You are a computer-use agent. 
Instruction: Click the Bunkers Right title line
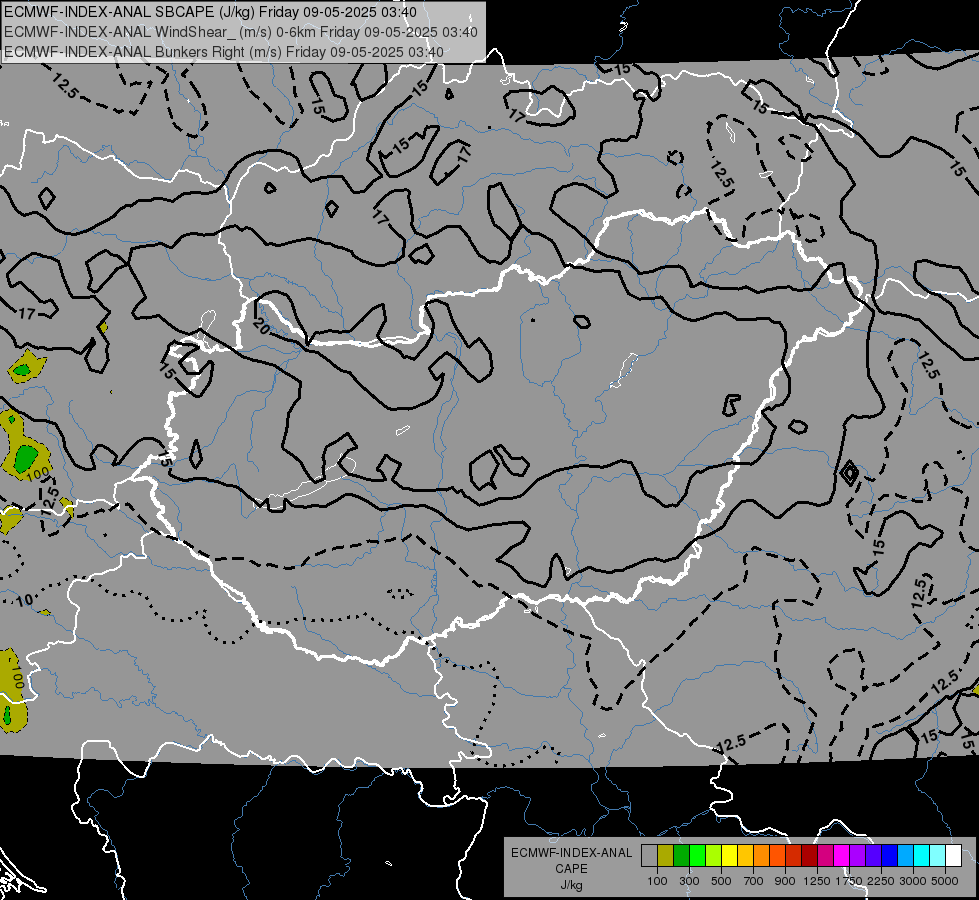(224, 52)
